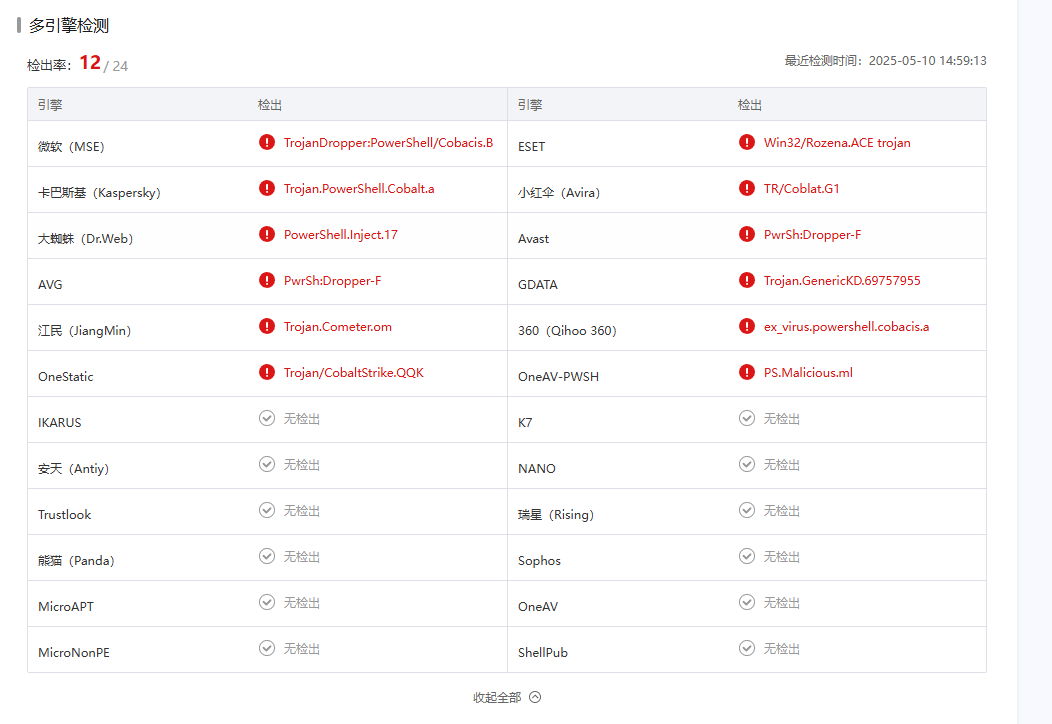Click the alert icon in the AVG row
The width and height of the screenshot is (1052, 724).
coord(267,280)
